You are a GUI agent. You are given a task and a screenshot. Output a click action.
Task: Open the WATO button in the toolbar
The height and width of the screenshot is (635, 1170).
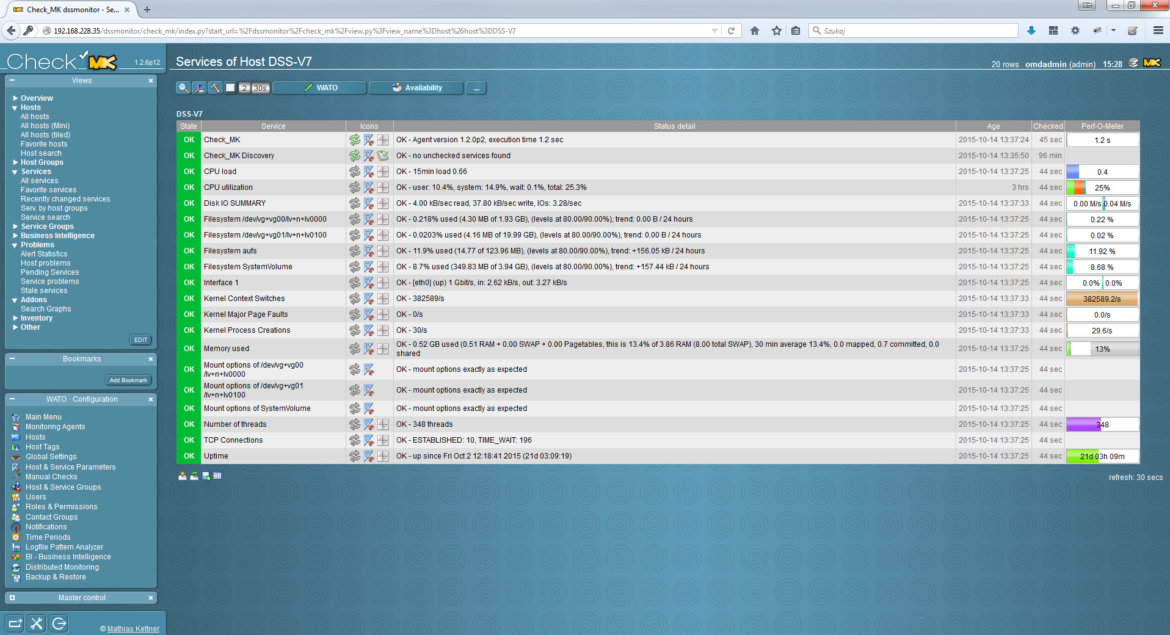(322, 87)
